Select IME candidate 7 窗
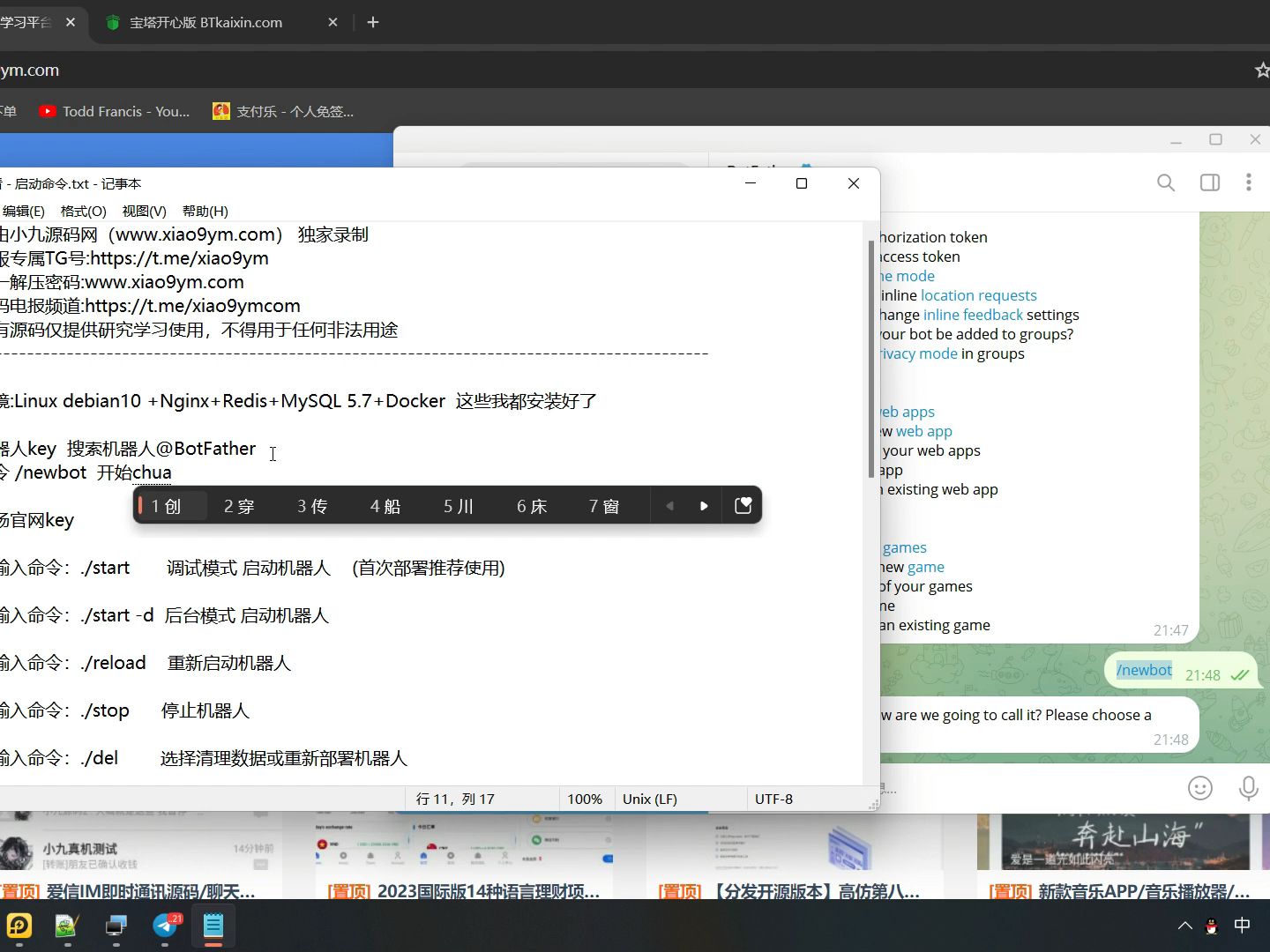This screenshot has height=952, width=1270. [x=604, y=506]
